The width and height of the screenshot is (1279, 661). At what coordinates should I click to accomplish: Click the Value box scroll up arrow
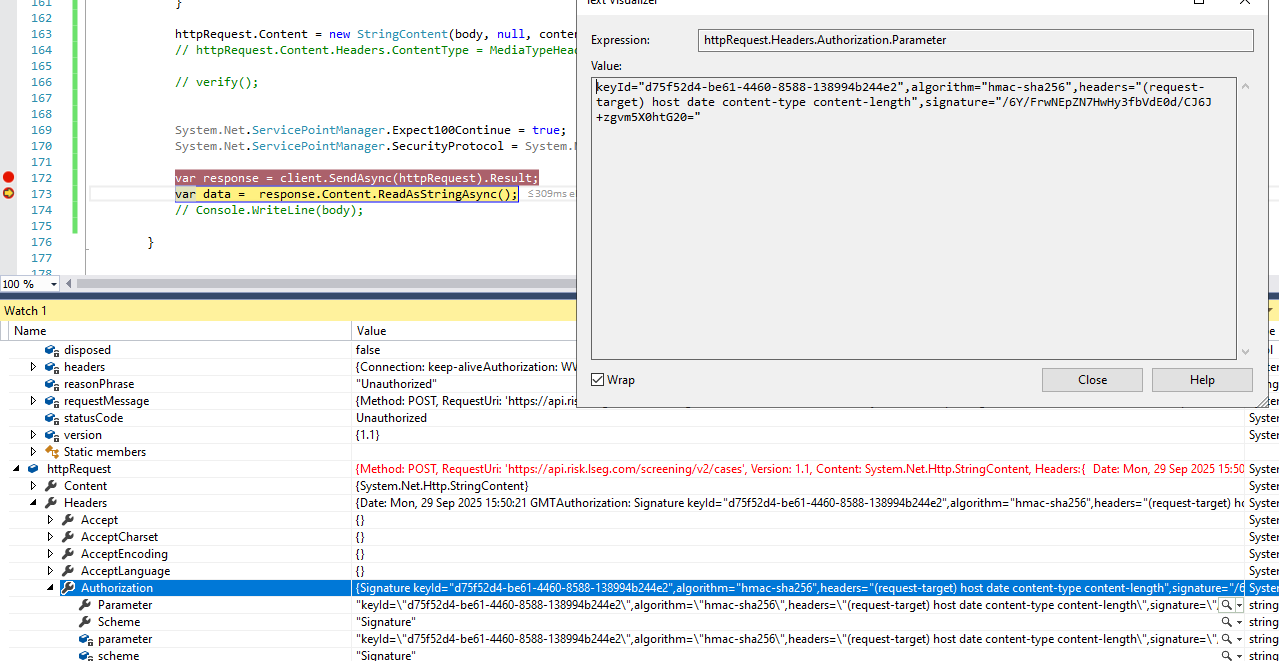(1245, 85)
